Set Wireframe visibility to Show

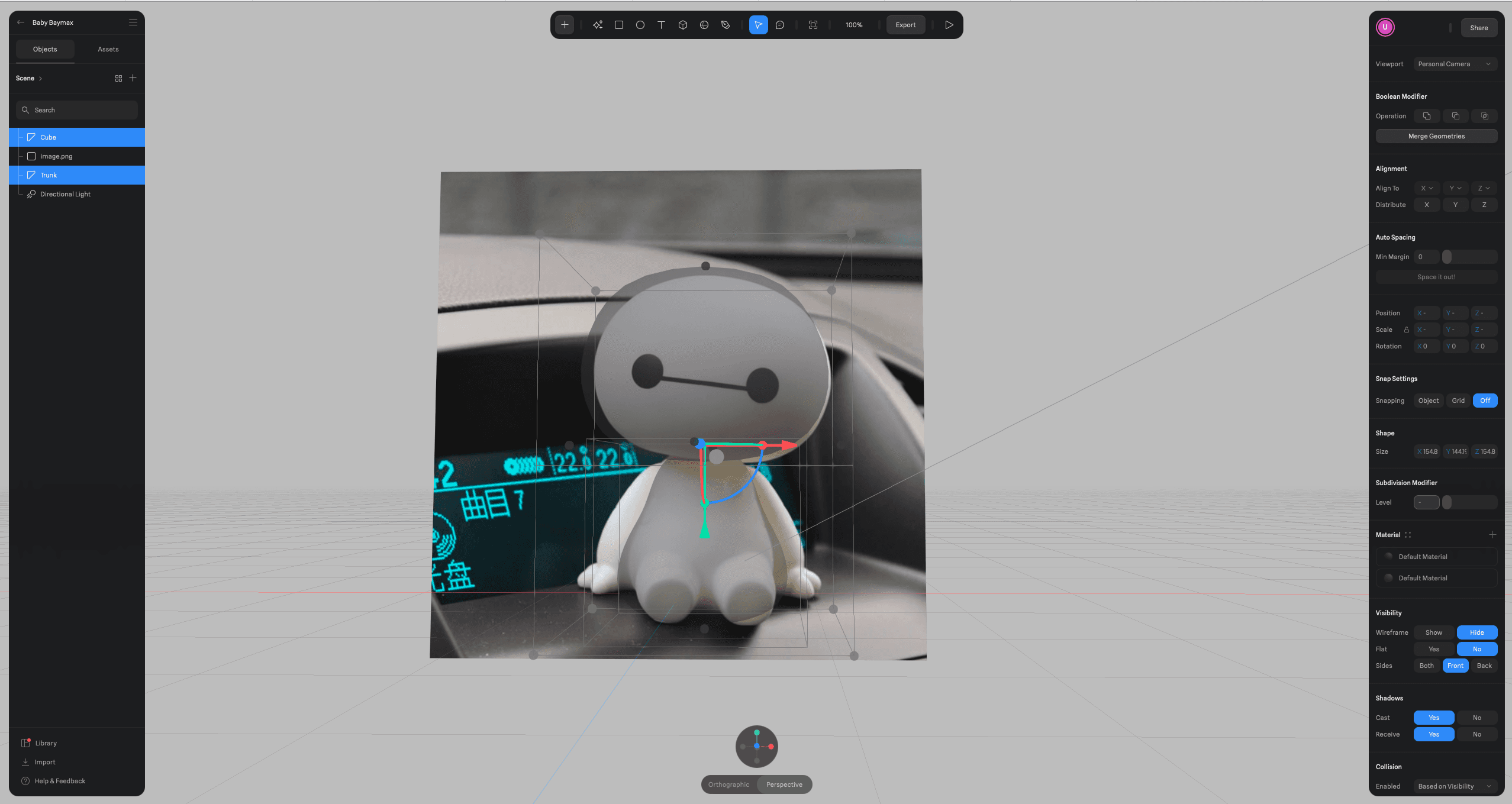[1433, 632]
